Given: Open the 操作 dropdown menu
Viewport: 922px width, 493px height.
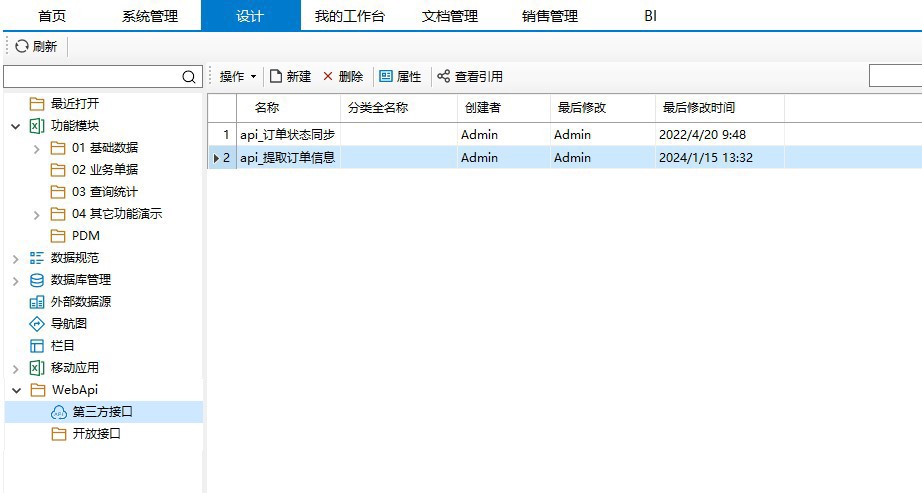Looking at the screenshot, I should pyautogui.click(x=238, y=77).
